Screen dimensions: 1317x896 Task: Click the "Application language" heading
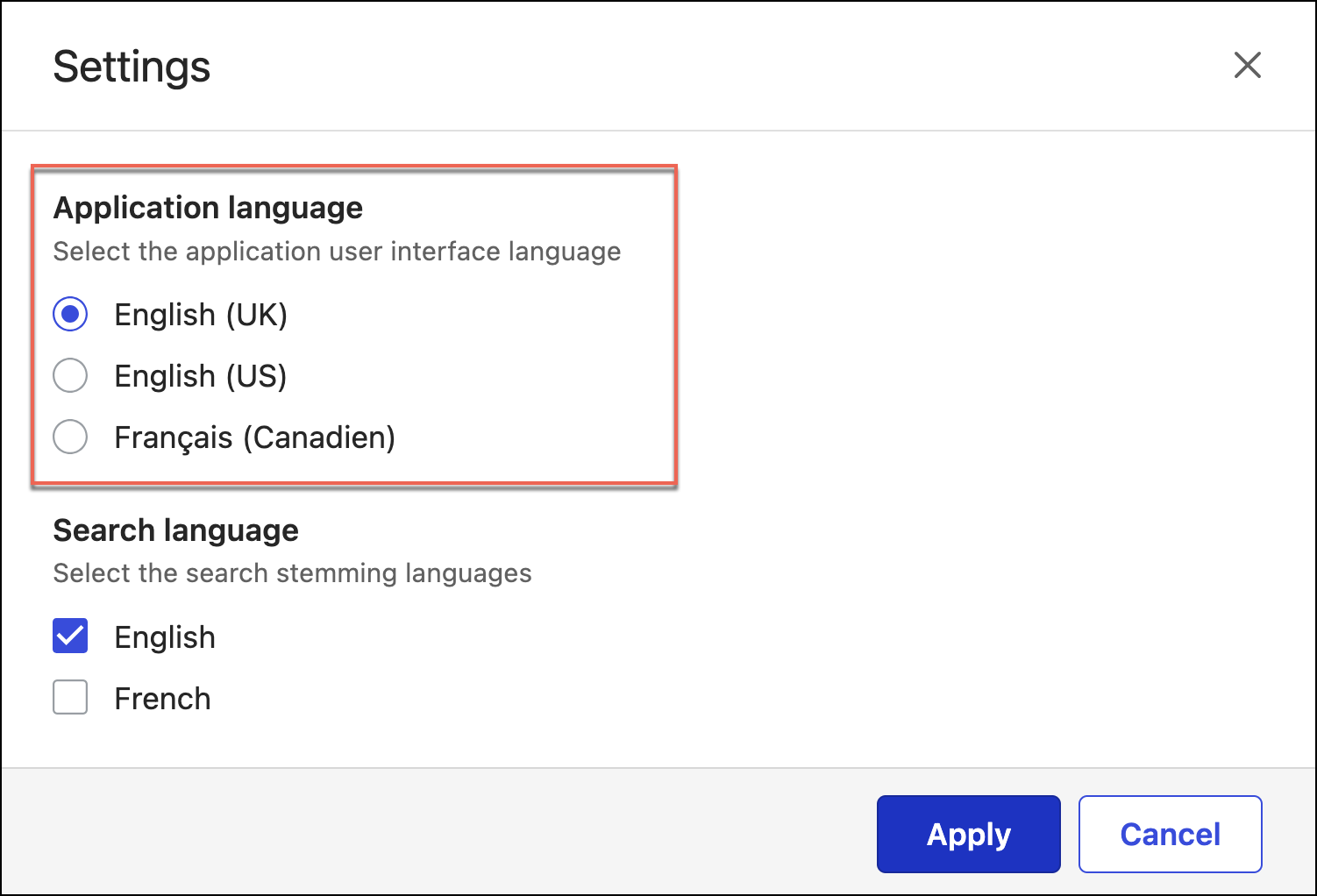tap(208, 208)
